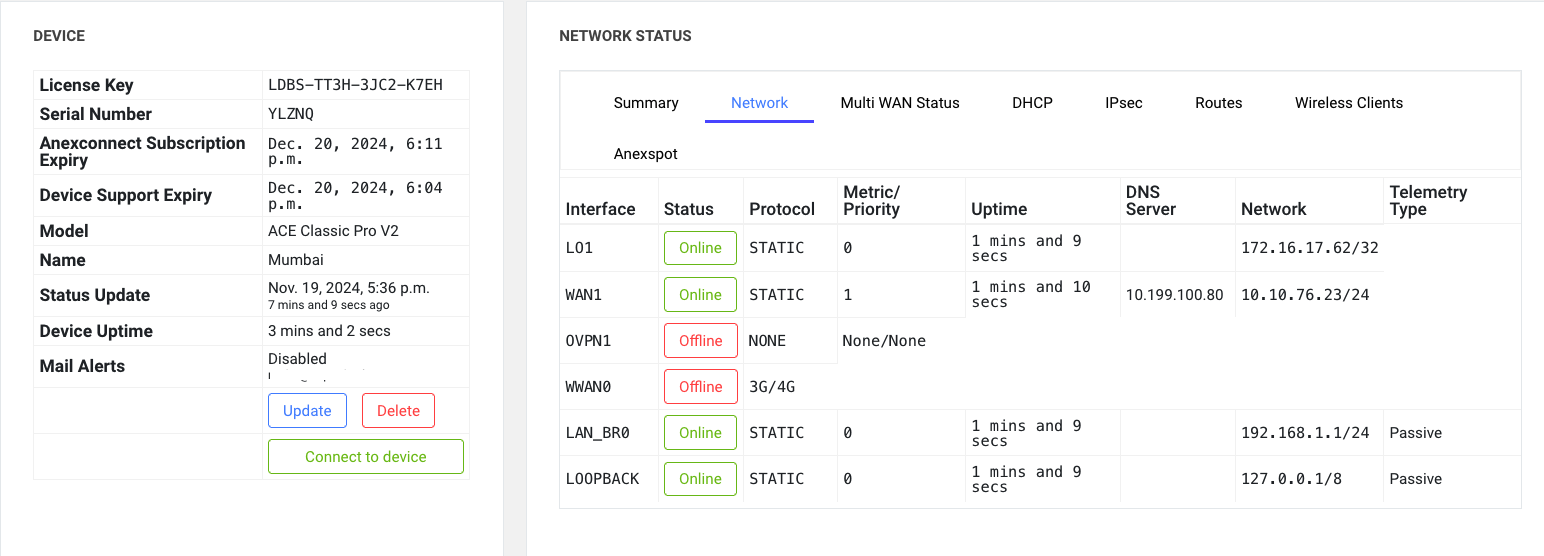Image resolution: width=1544 pixels, height=556 pixels.
Task: Click the STATIC protocol of WAN1
Action: click(x=776, y=295)
